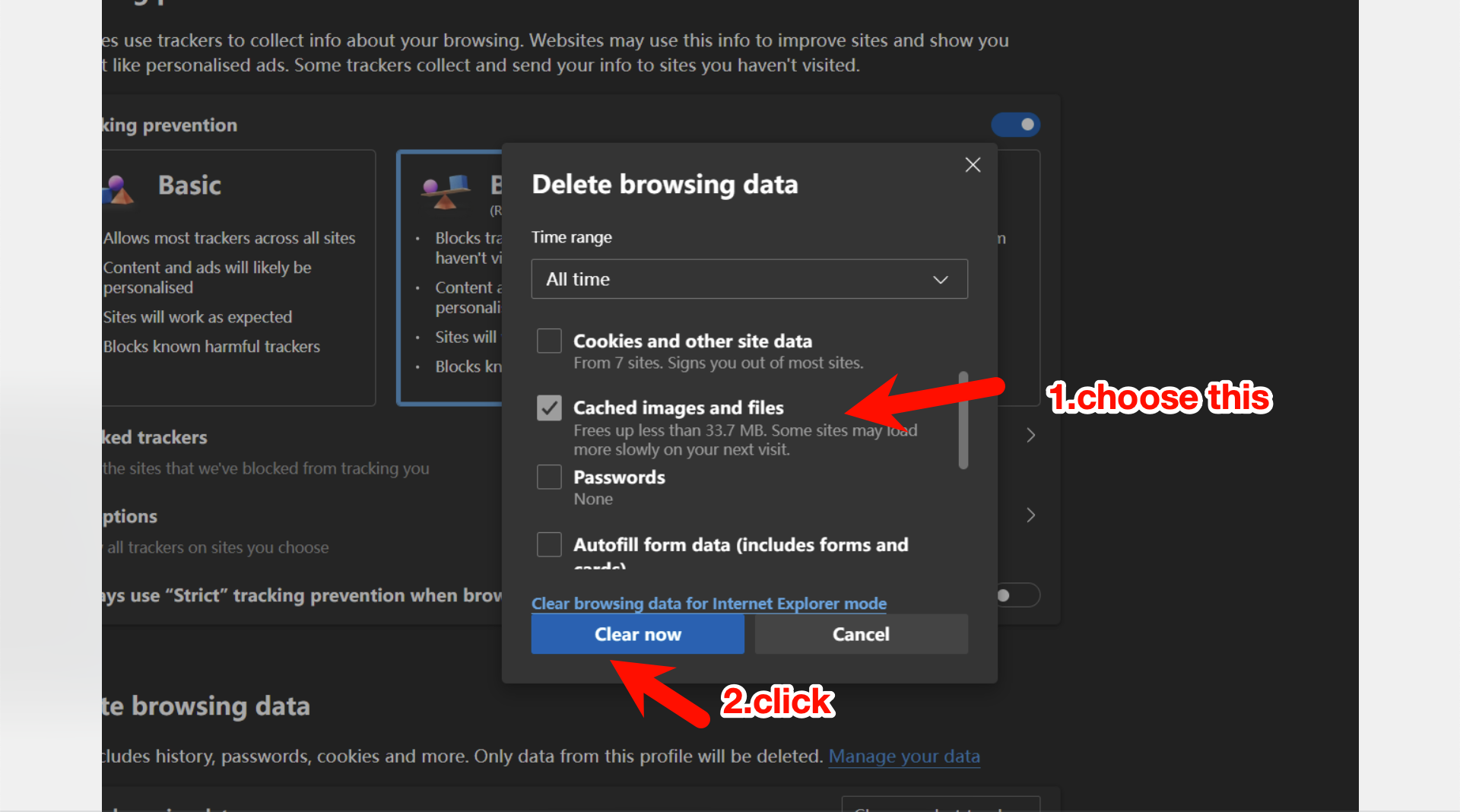Close the Delete browsing data dialog
The image size is (1460, 812).
coord(972,164)
